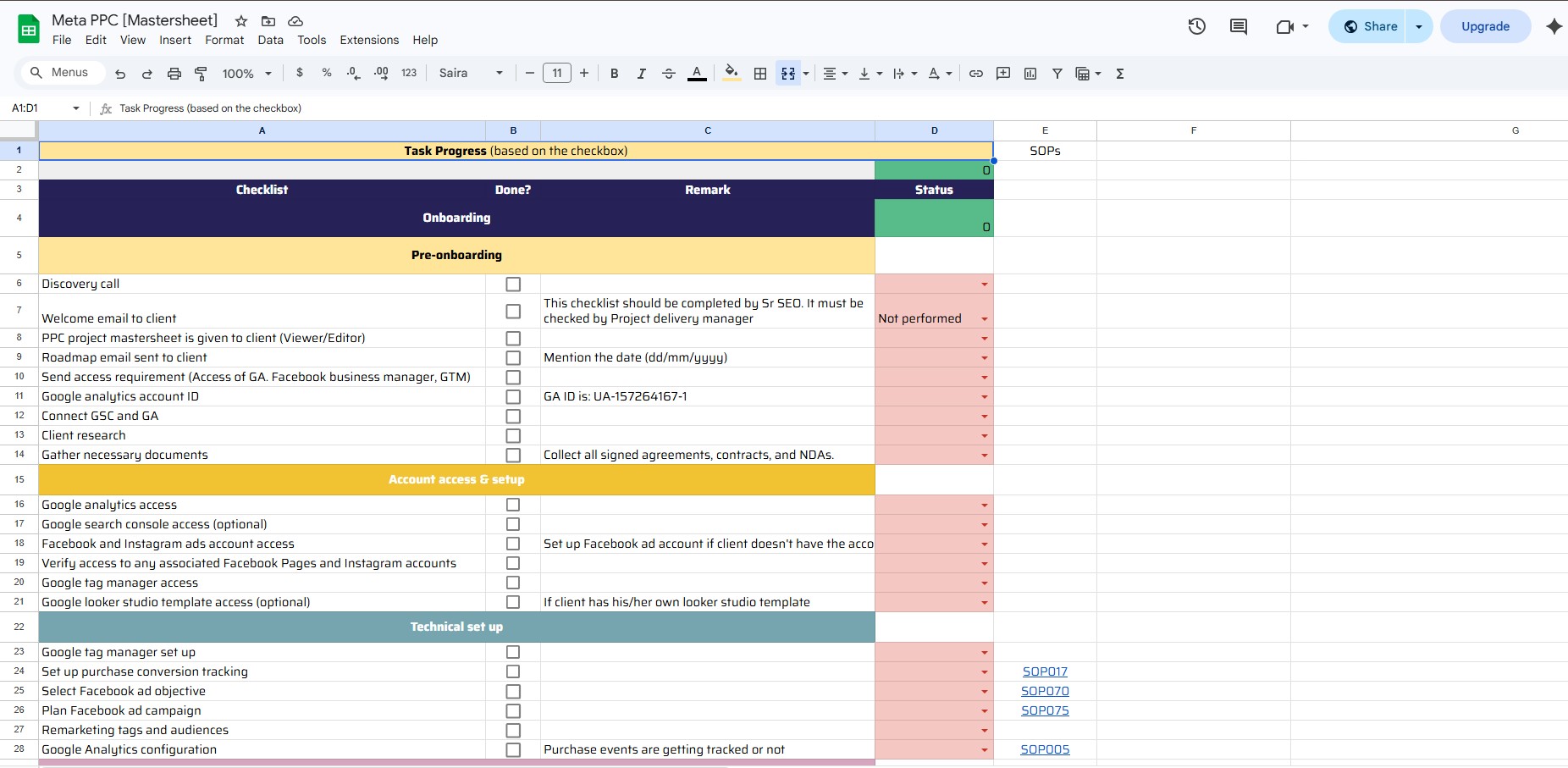1568x768 pixels.
Task: Open the borders tool
Action: click(x=760, y=74)
